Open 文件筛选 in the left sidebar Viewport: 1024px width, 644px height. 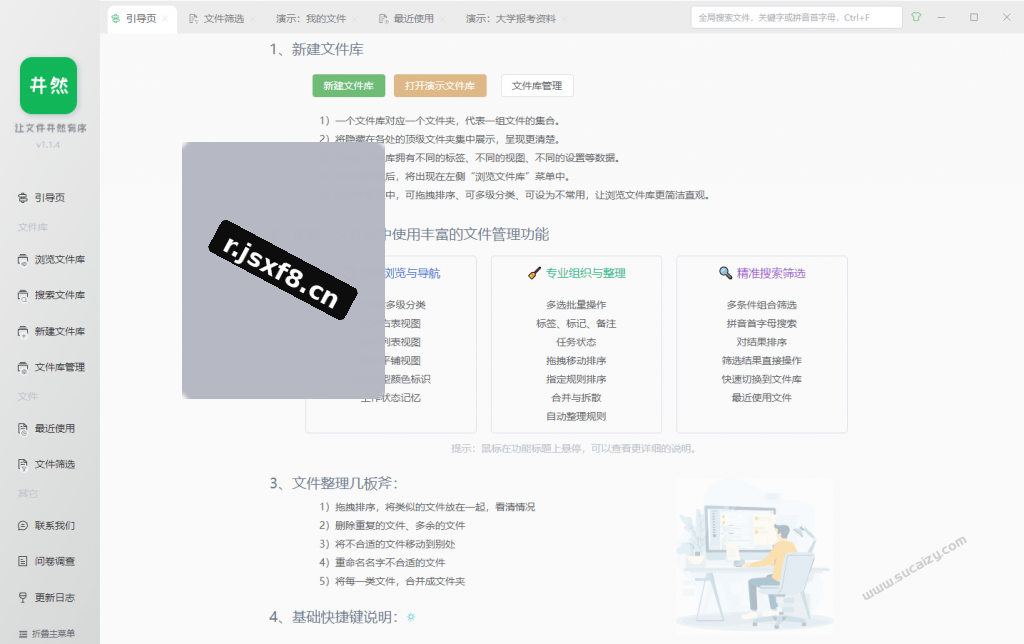pyautogui.click(x=46, y=464)
